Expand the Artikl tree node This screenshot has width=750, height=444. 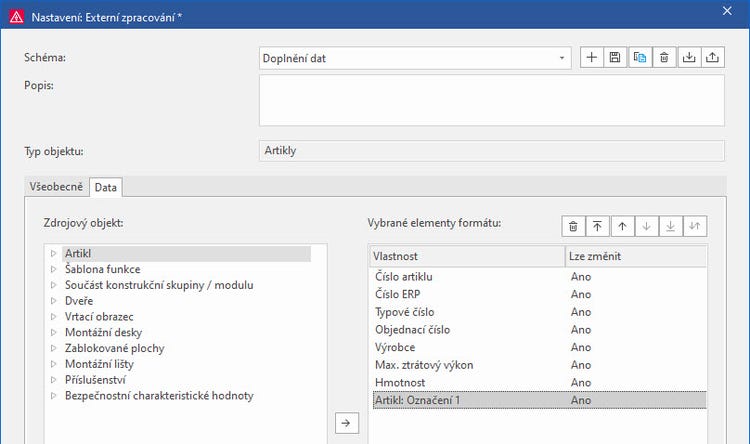(x=53, y=254)
